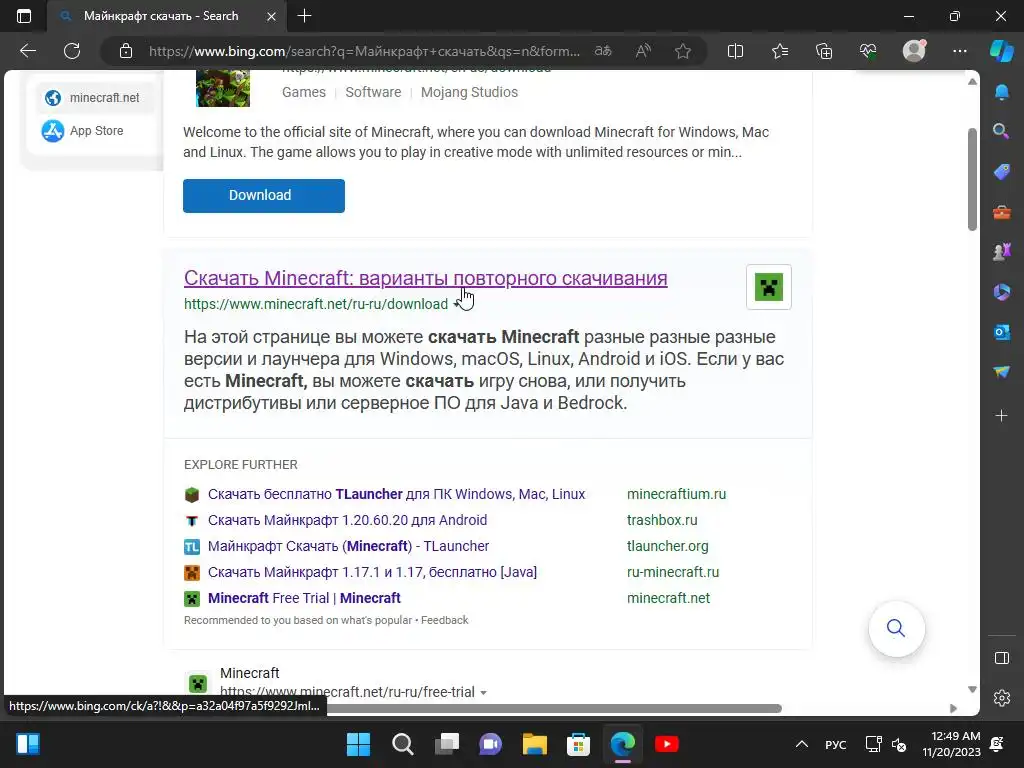Click the blue Download button

264,195
